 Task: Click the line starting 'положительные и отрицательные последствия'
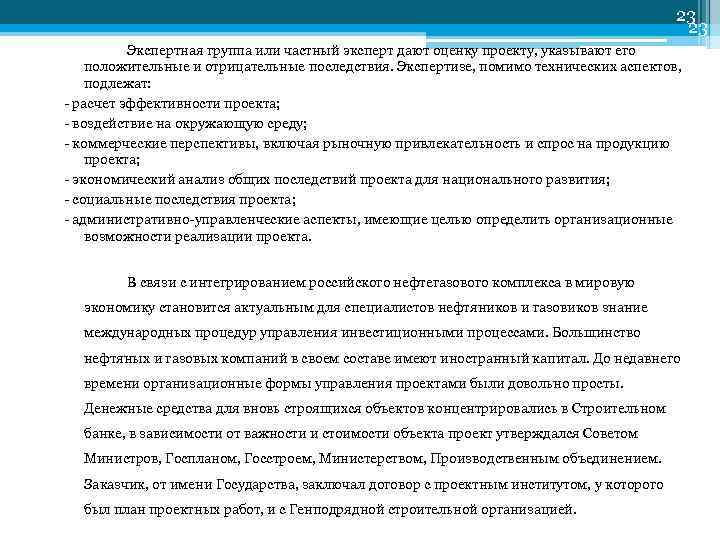[382, 68]
